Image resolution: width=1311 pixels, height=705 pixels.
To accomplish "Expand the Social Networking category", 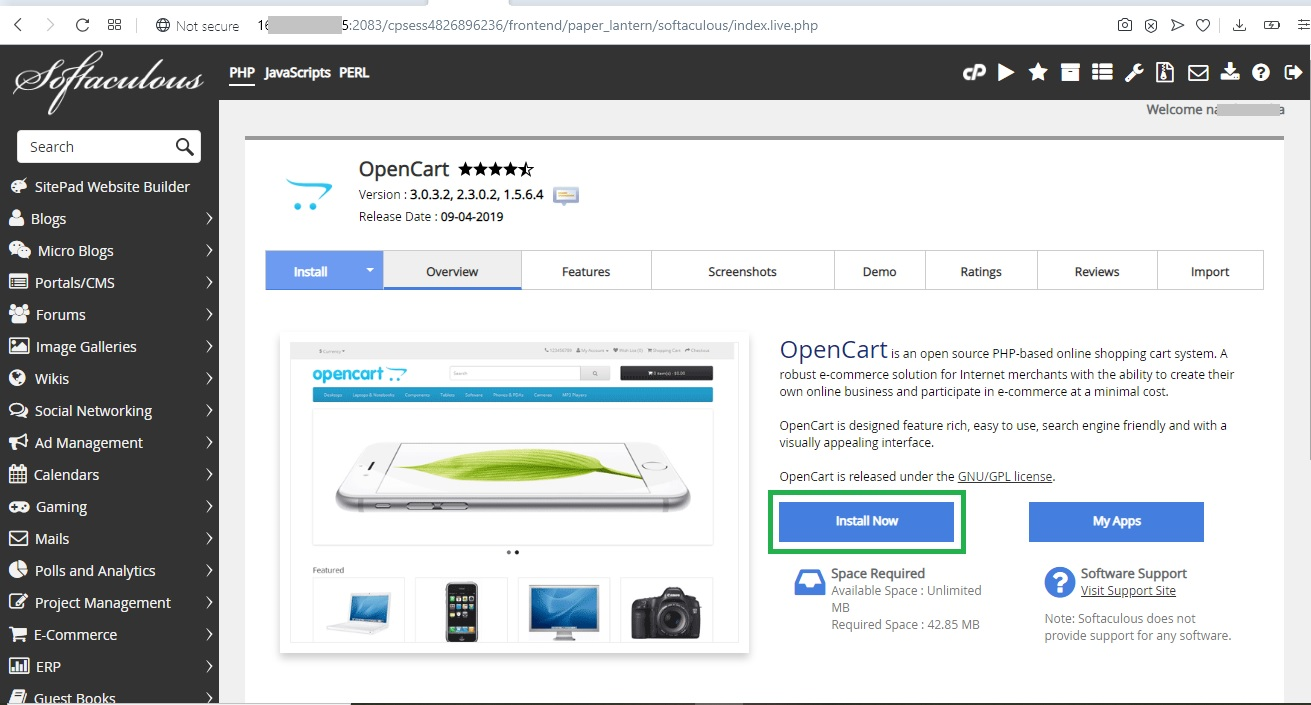I will pyautogui.click(x=209, y=410).
